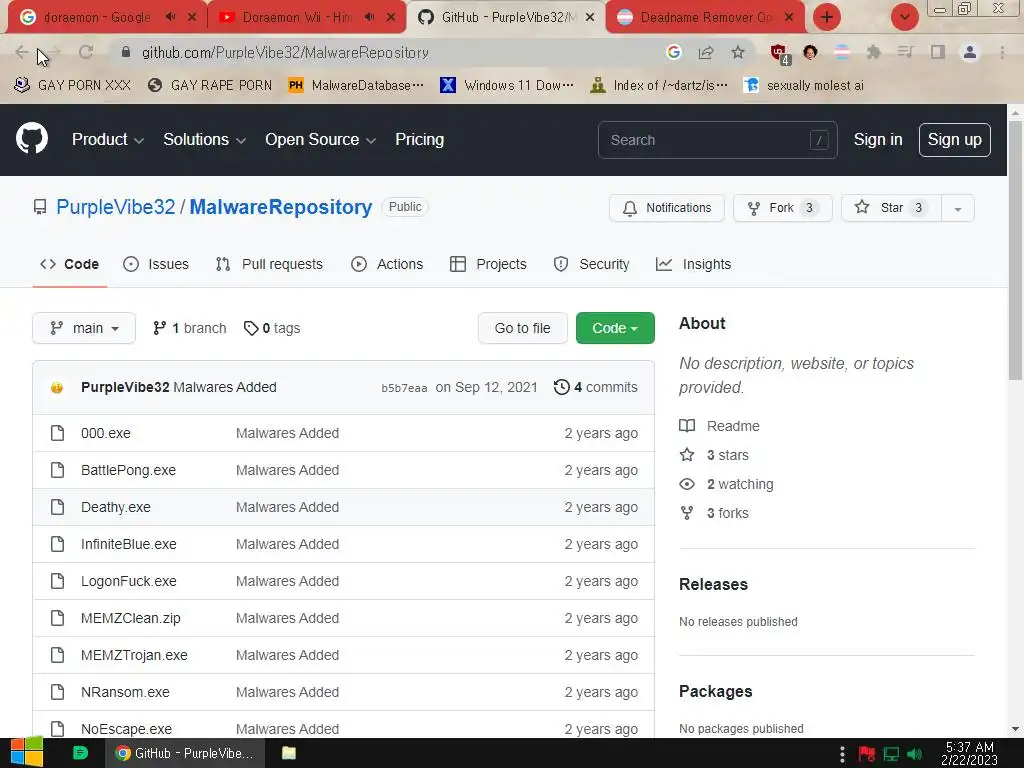The image size is (1024, 768).
Task: Open the Google icon in address bar
Action: point(674,52)
